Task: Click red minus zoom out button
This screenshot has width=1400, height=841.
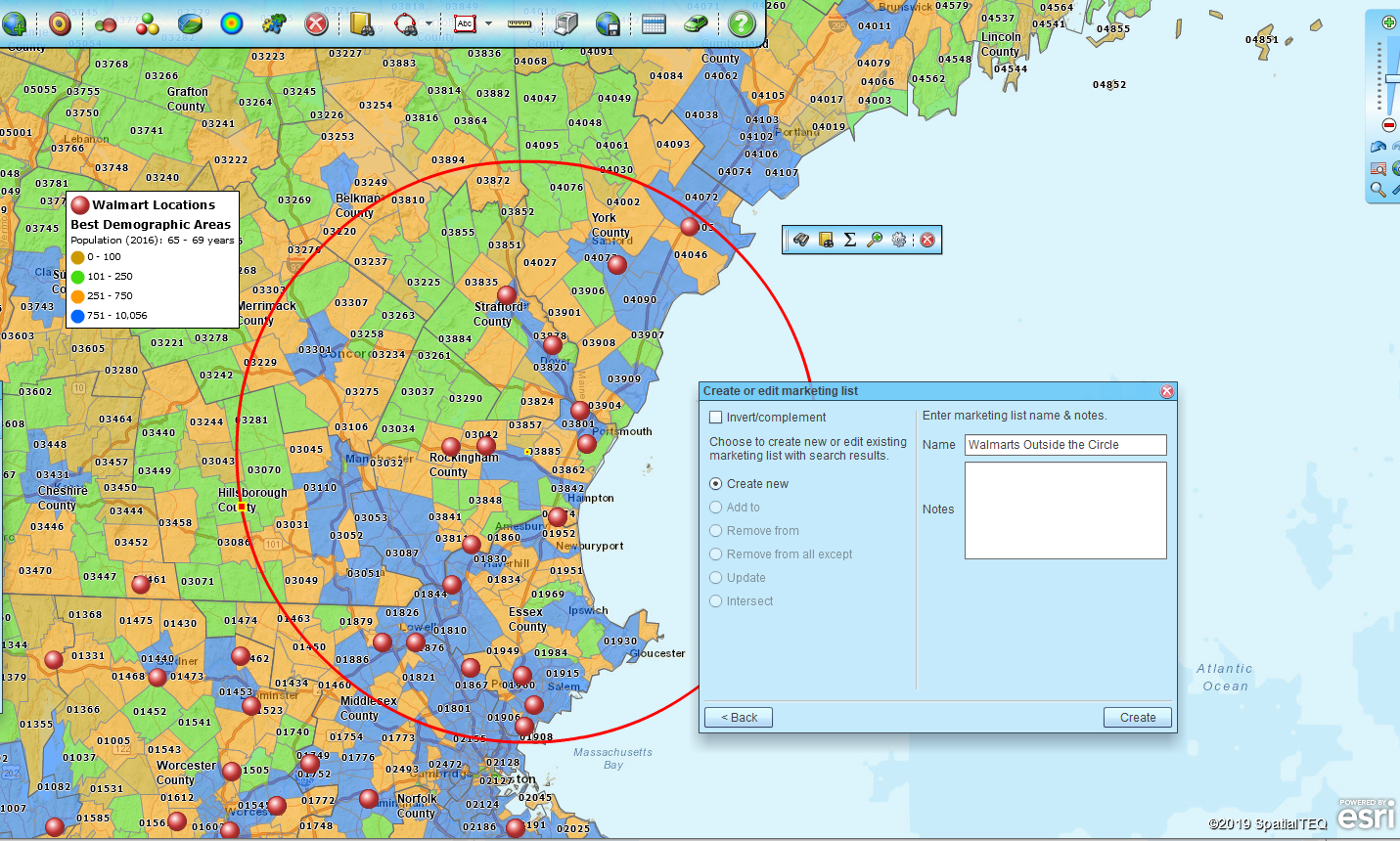Action: [1389, 125]
